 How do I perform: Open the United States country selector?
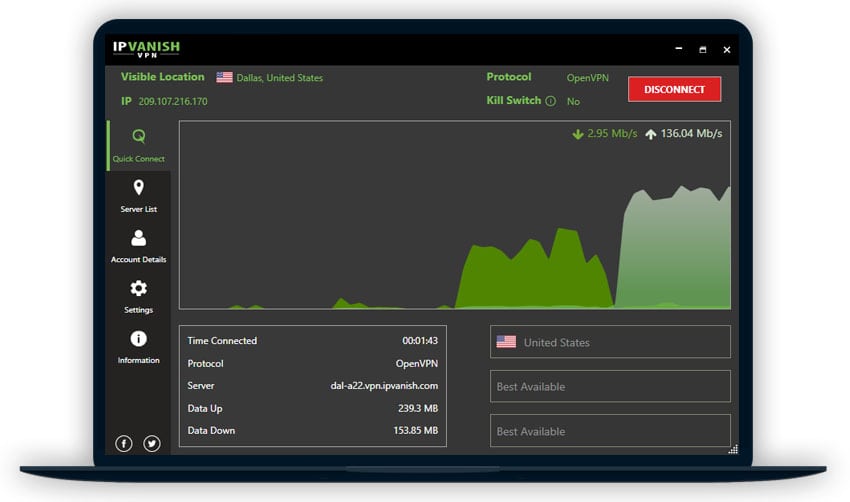610,342
